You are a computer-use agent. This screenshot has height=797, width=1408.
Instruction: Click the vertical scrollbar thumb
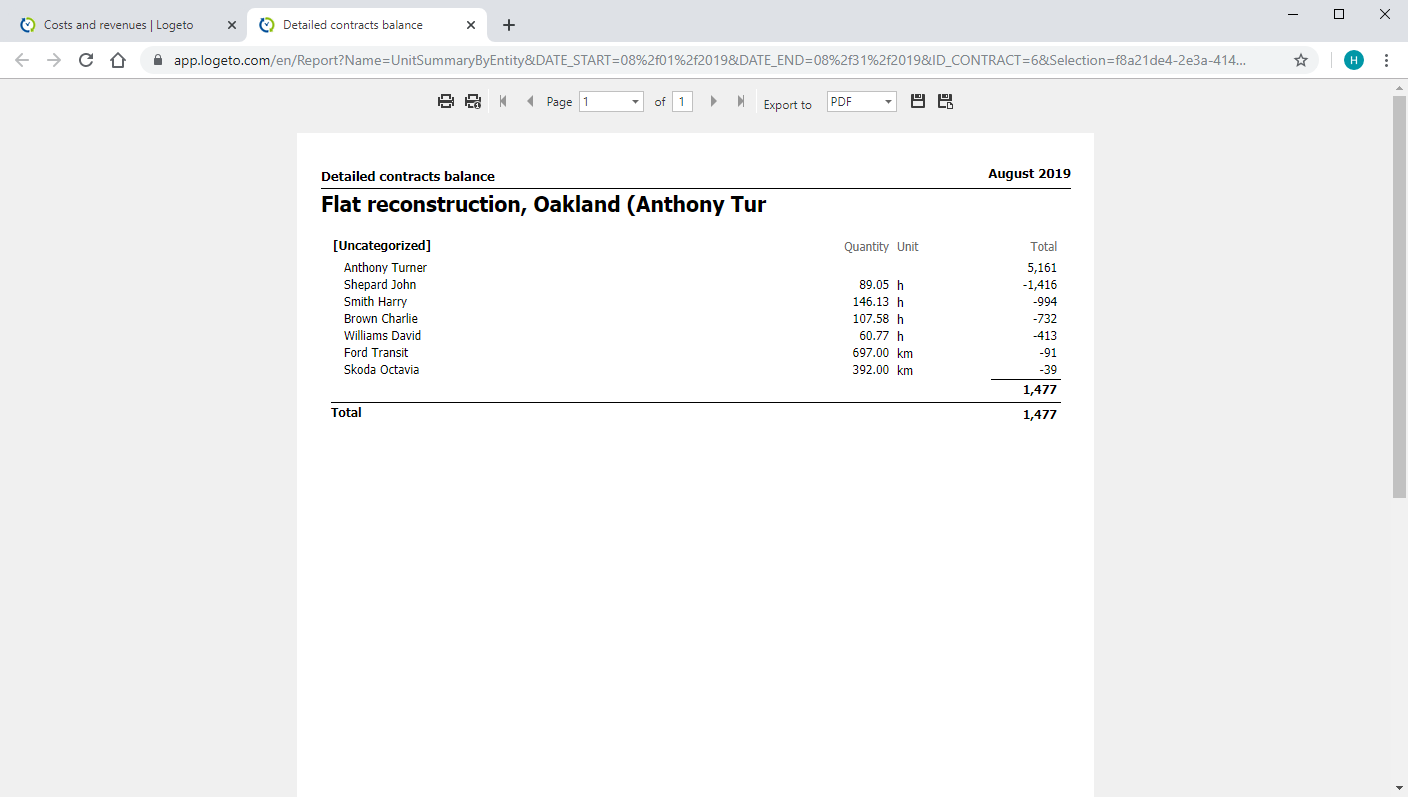pyautogui.click(x=1399, y=296)
